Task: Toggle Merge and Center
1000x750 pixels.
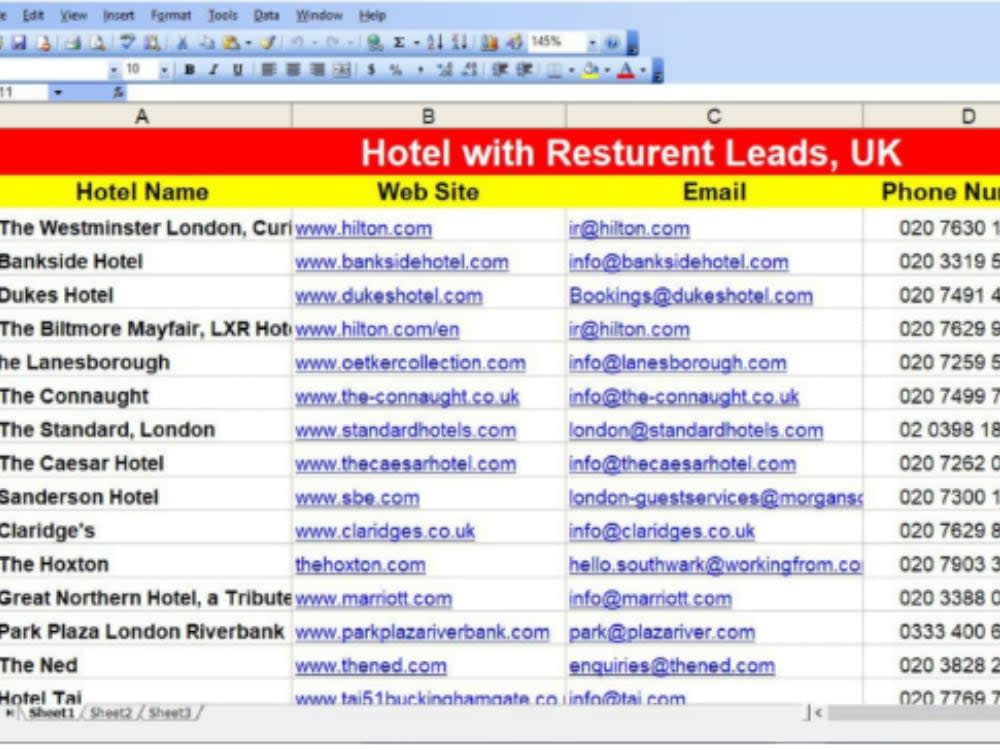Action: (x=341, y=70)
